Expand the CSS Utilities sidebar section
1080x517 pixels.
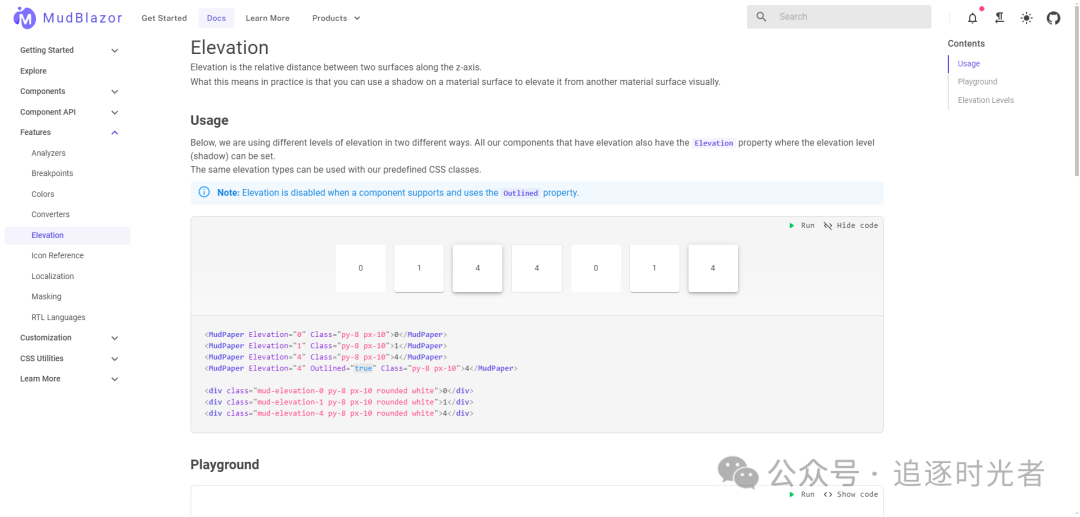pyautogui.click(x=115, y=359)
